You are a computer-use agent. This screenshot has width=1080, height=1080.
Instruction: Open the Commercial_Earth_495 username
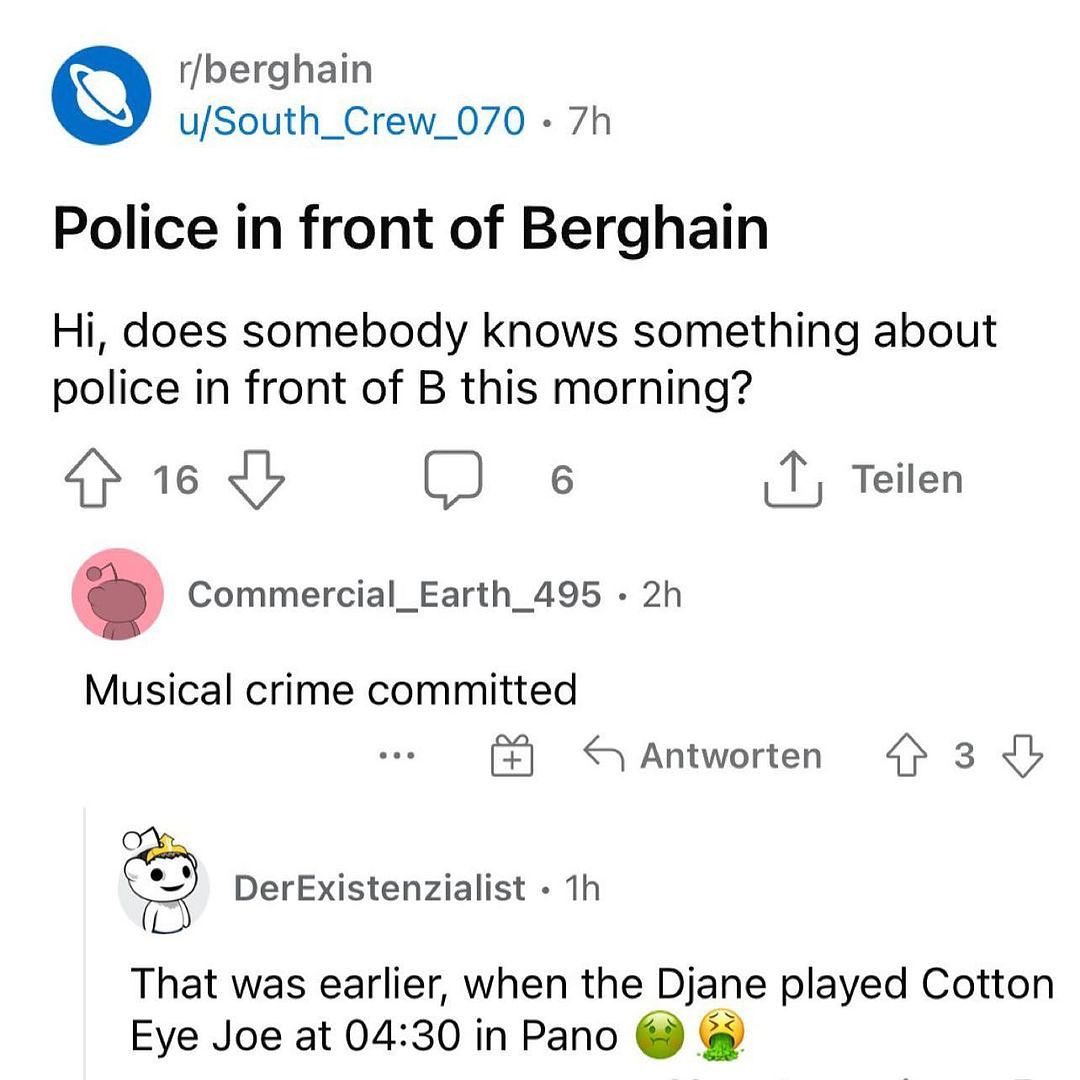click(x=394, y=594)
